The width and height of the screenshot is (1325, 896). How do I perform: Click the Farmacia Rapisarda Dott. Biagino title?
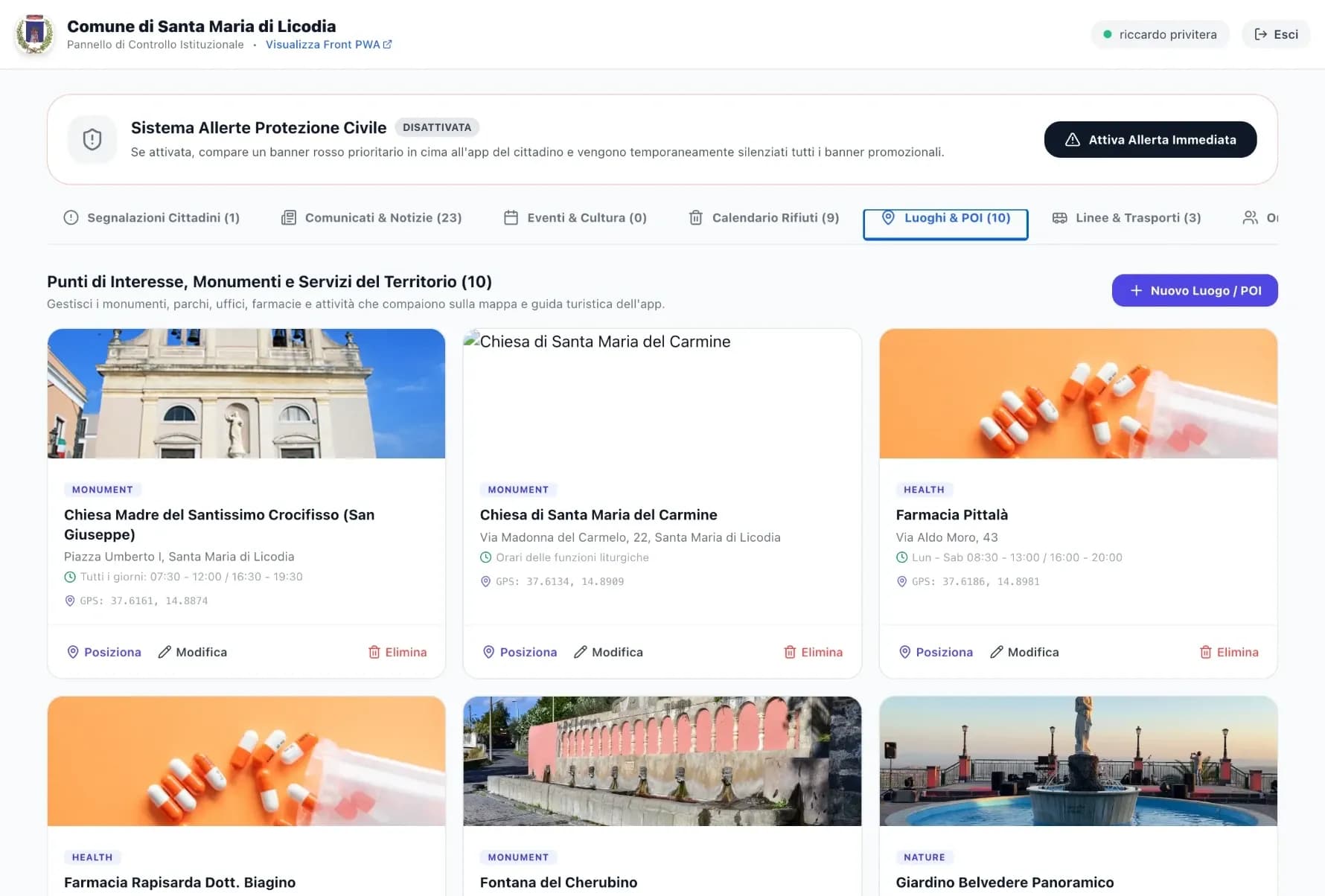tap(179, 883)
